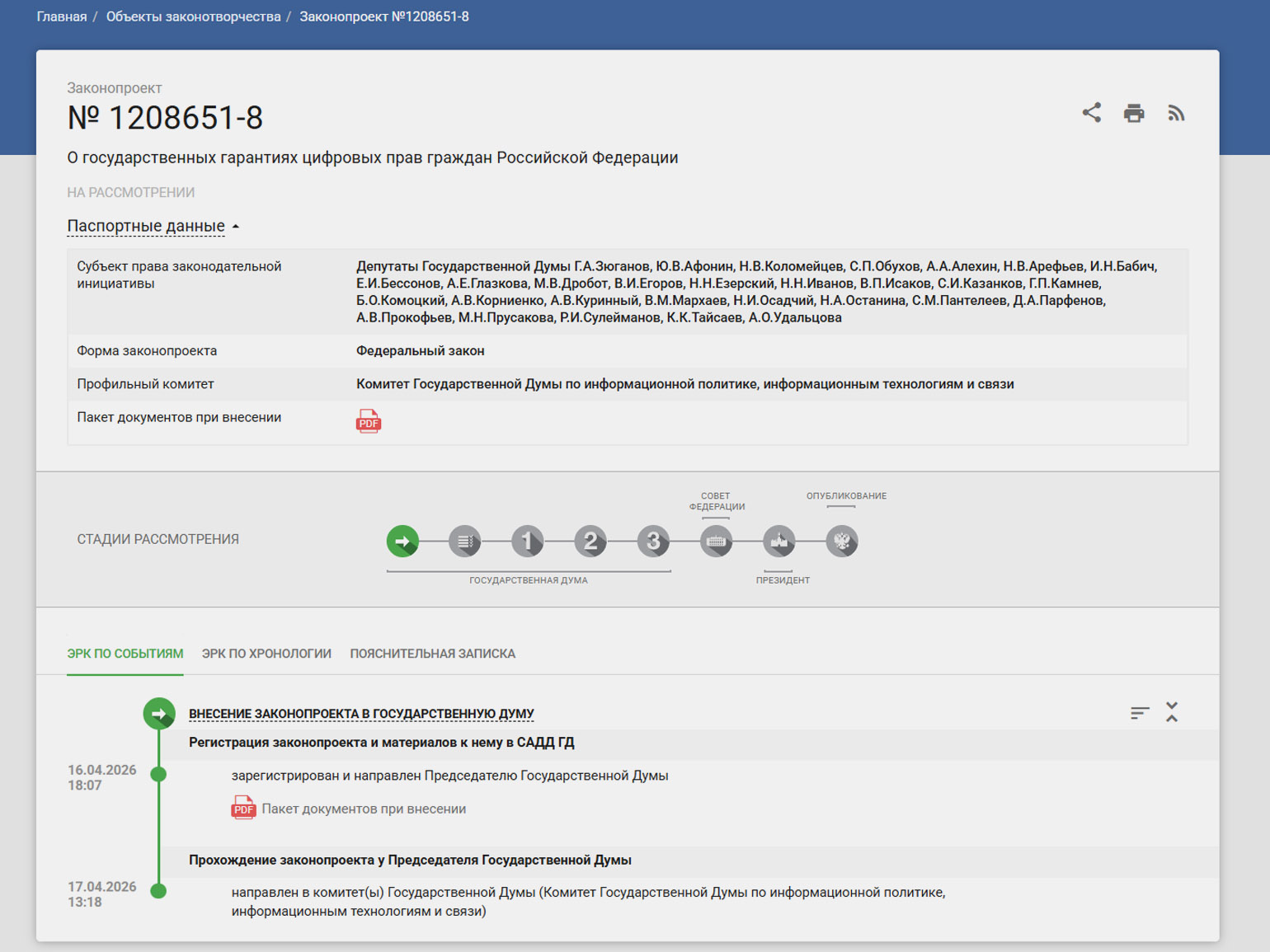Open the Пояснительная записка tab

coord(432,654)
